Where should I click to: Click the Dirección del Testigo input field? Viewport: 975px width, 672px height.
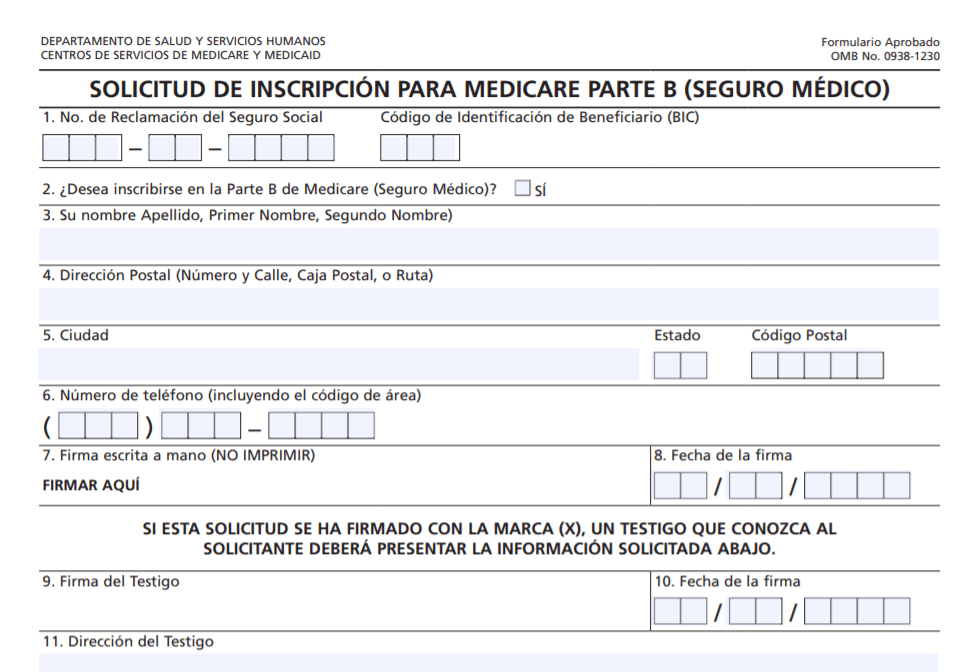tap(489, 663)
